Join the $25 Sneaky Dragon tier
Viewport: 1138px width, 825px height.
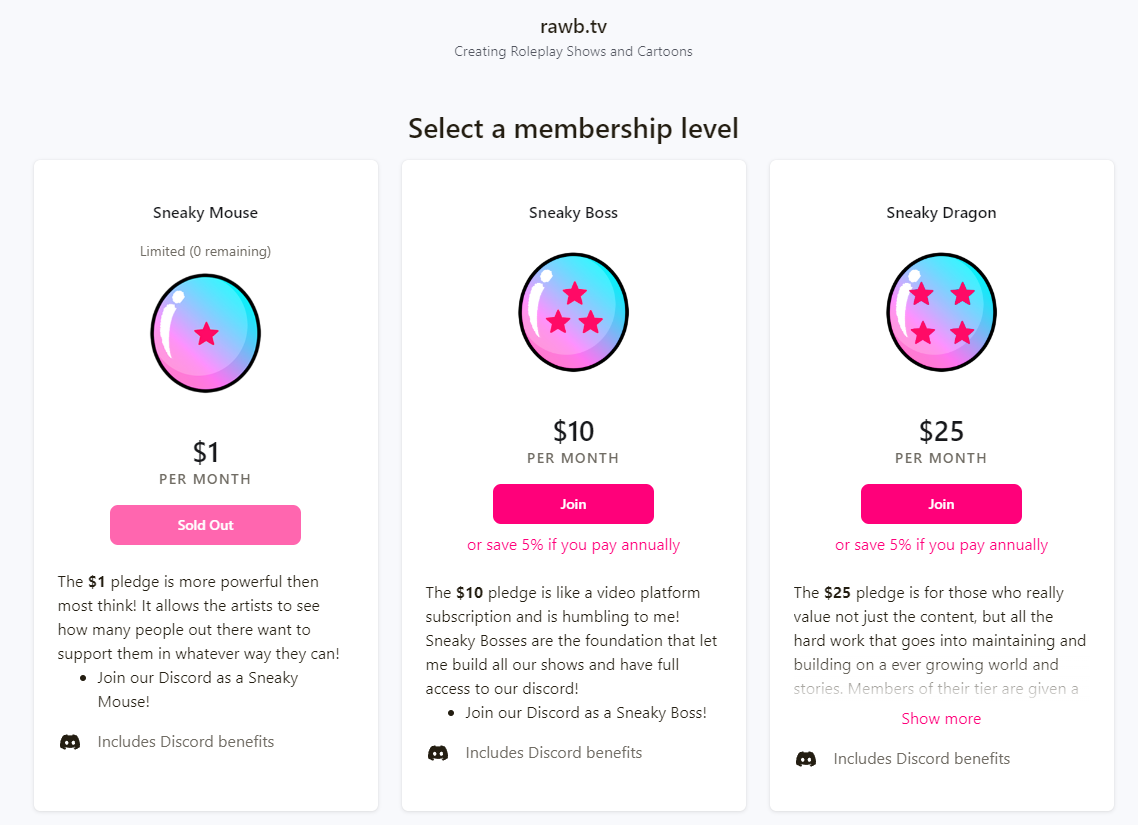[x=941, y=504]
